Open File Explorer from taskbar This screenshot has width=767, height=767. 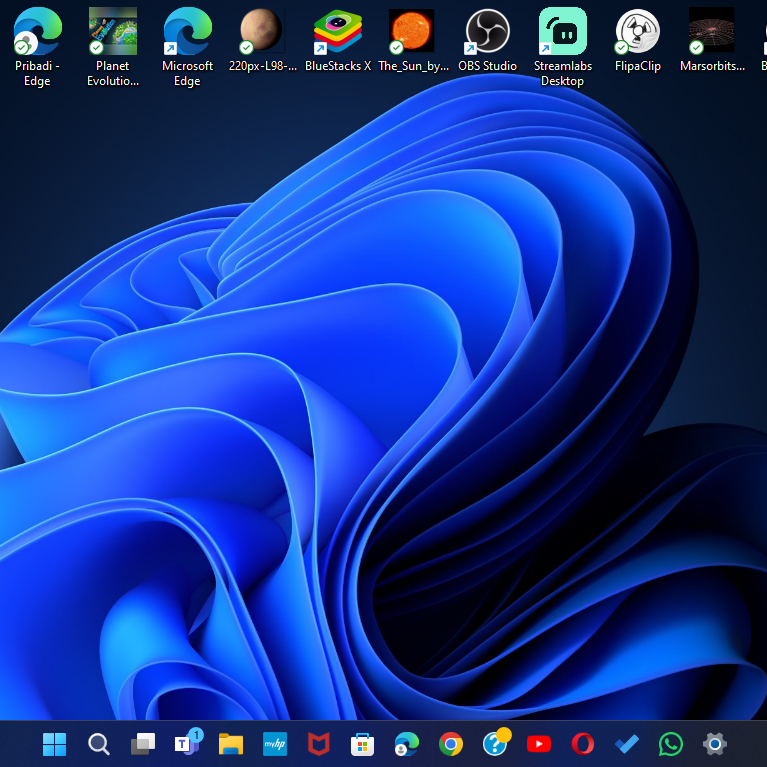point(231,744)
